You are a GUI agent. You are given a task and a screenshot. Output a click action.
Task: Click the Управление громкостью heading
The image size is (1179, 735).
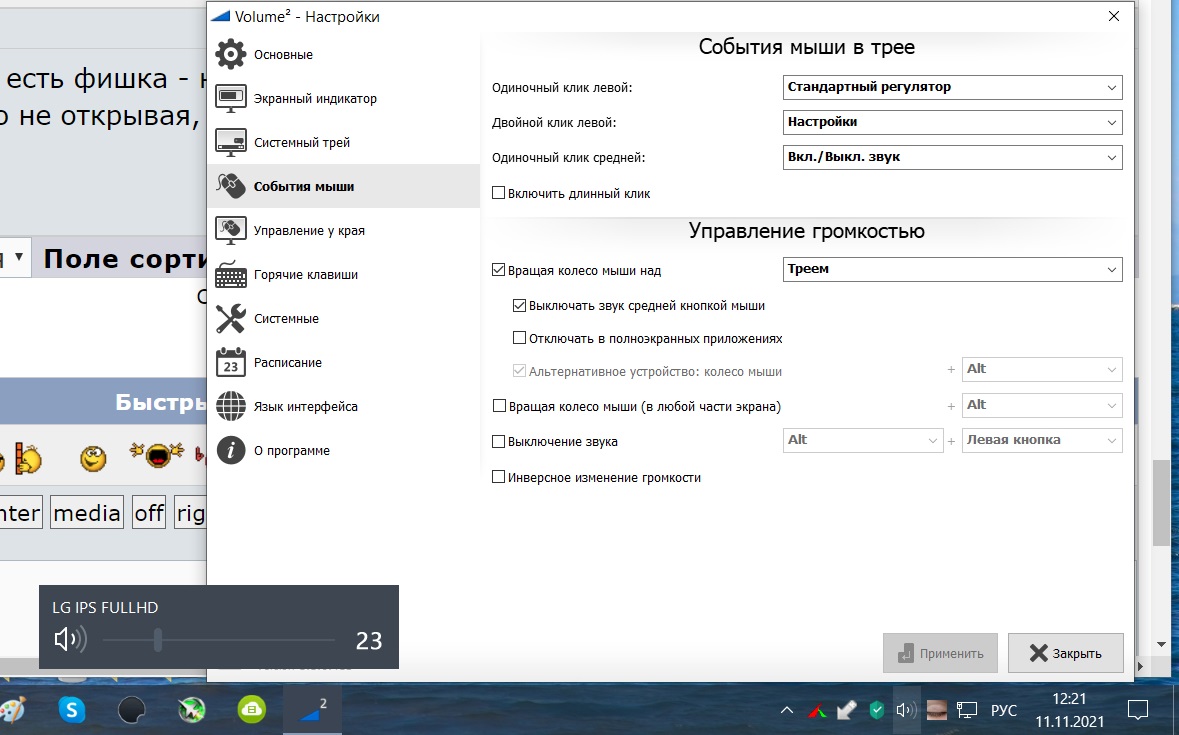point(806,231)
